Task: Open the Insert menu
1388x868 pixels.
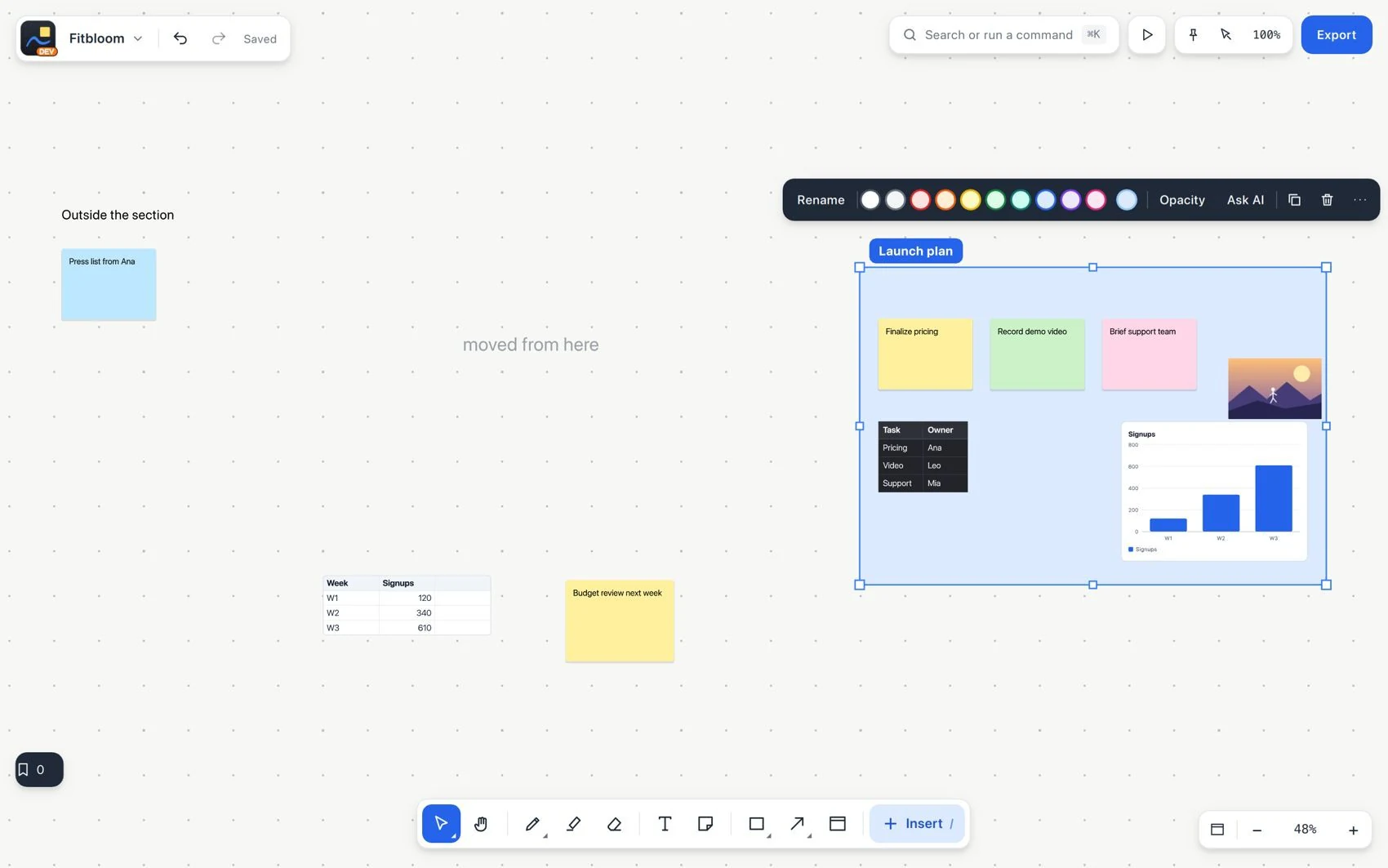Action: click(x=917, y=824)
